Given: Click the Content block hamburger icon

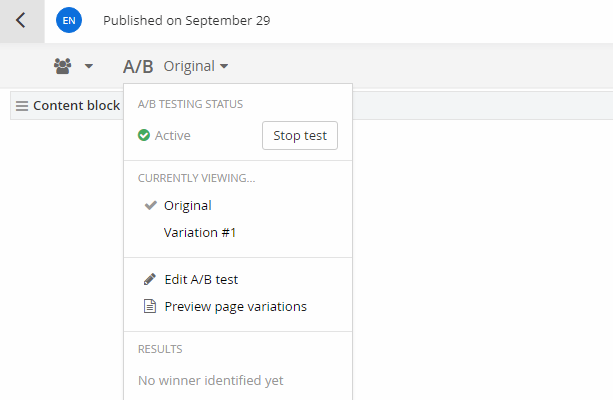Looking at the screenshot, I should pos(22,106).
